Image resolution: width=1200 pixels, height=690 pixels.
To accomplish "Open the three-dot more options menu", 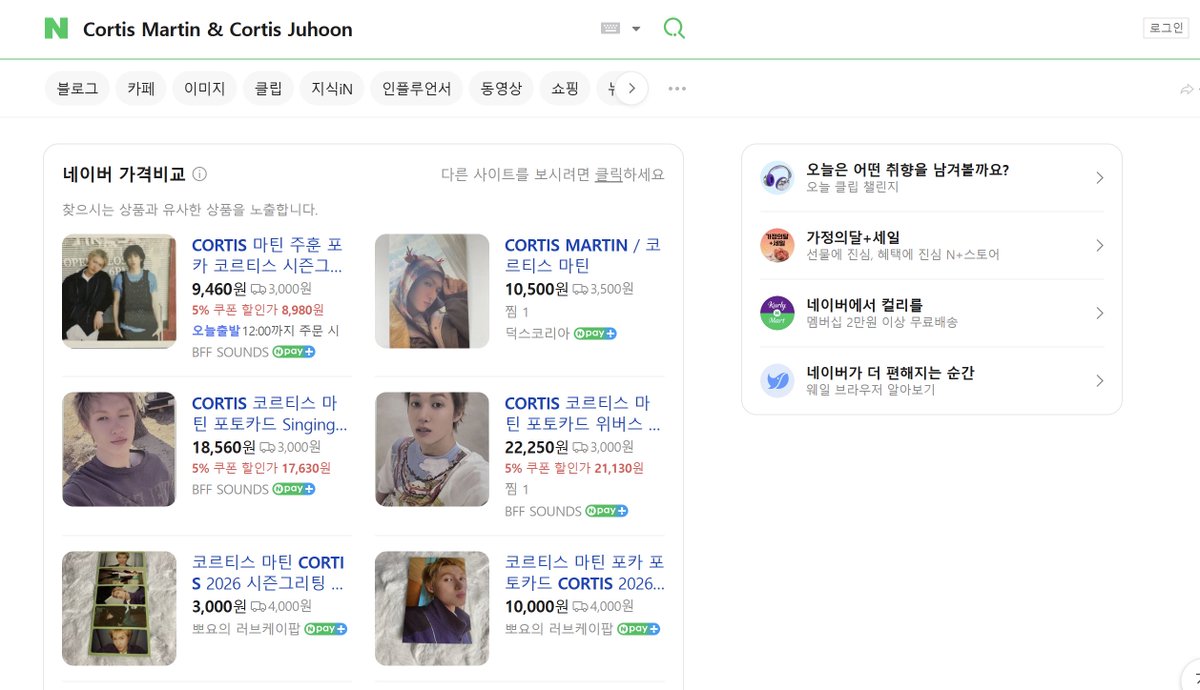I will click(x=677, y=88).
